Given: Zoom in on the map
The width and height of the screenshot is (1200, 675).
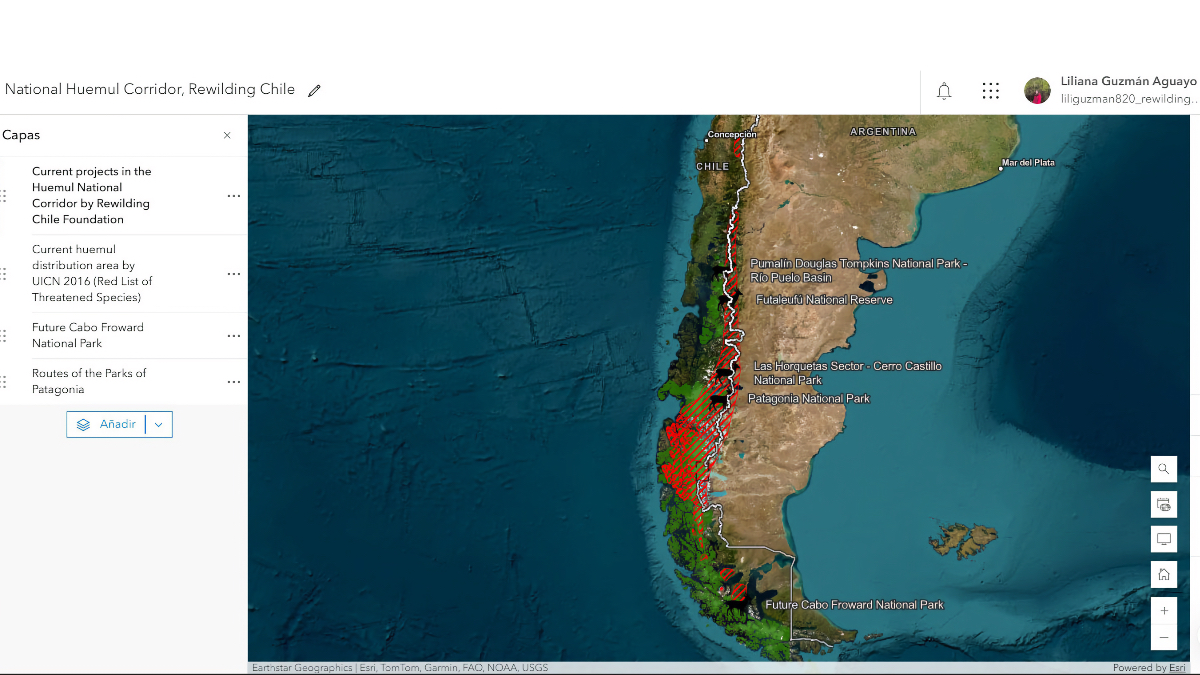Looking at the screenshot, I should point(1163,610).
